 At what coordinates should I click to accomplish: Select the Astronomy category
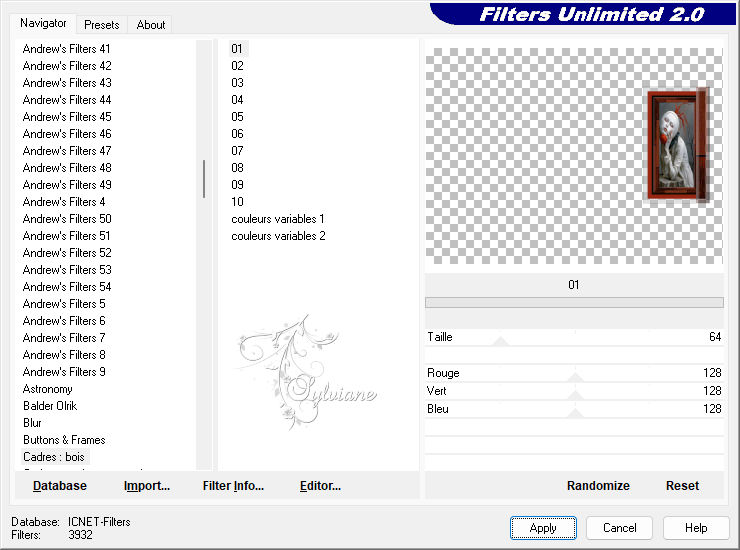48,389
